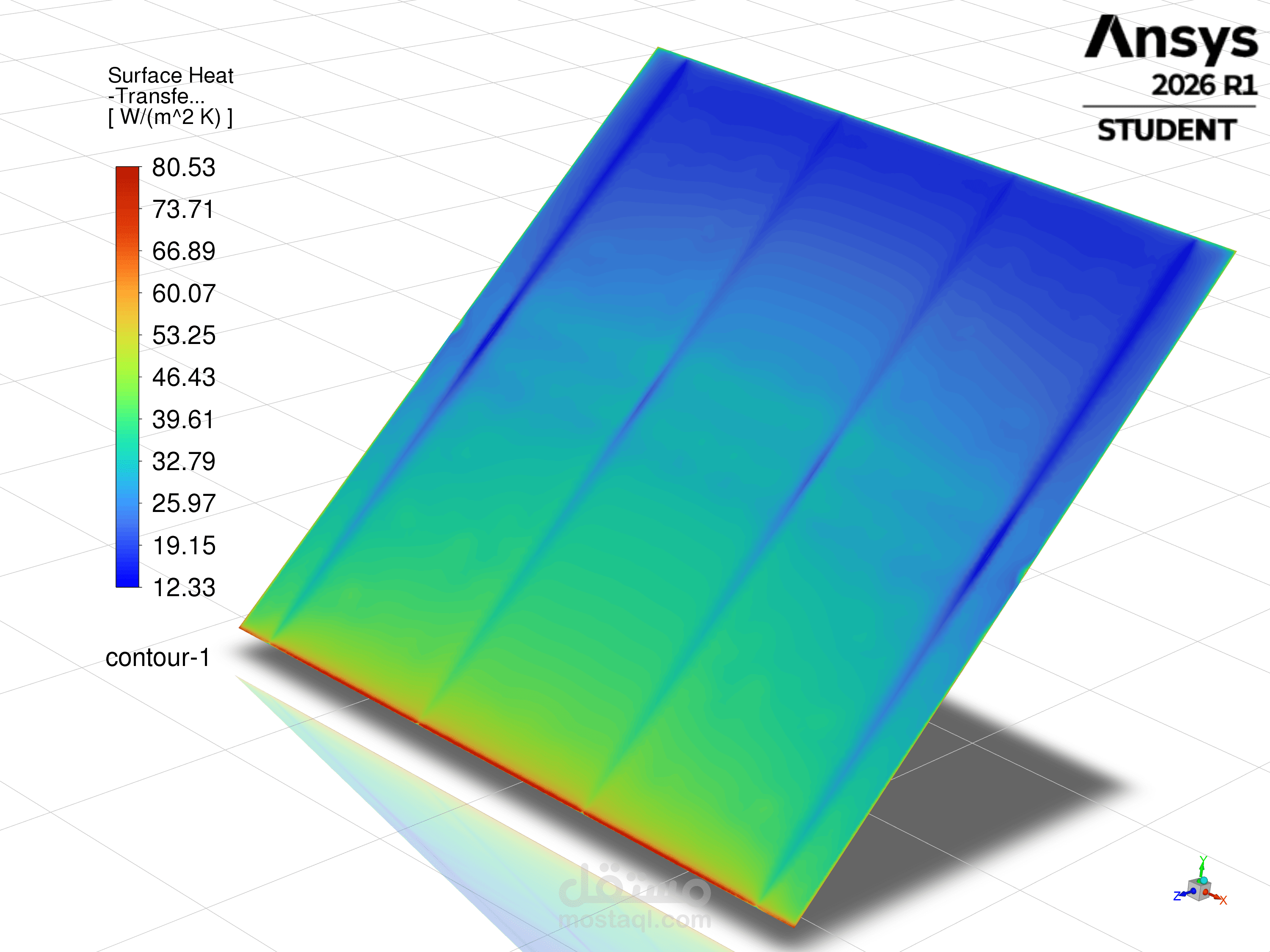Click the minimum legend value 12.33
This screenshot has height=952, width=1270.
[184, 588]
